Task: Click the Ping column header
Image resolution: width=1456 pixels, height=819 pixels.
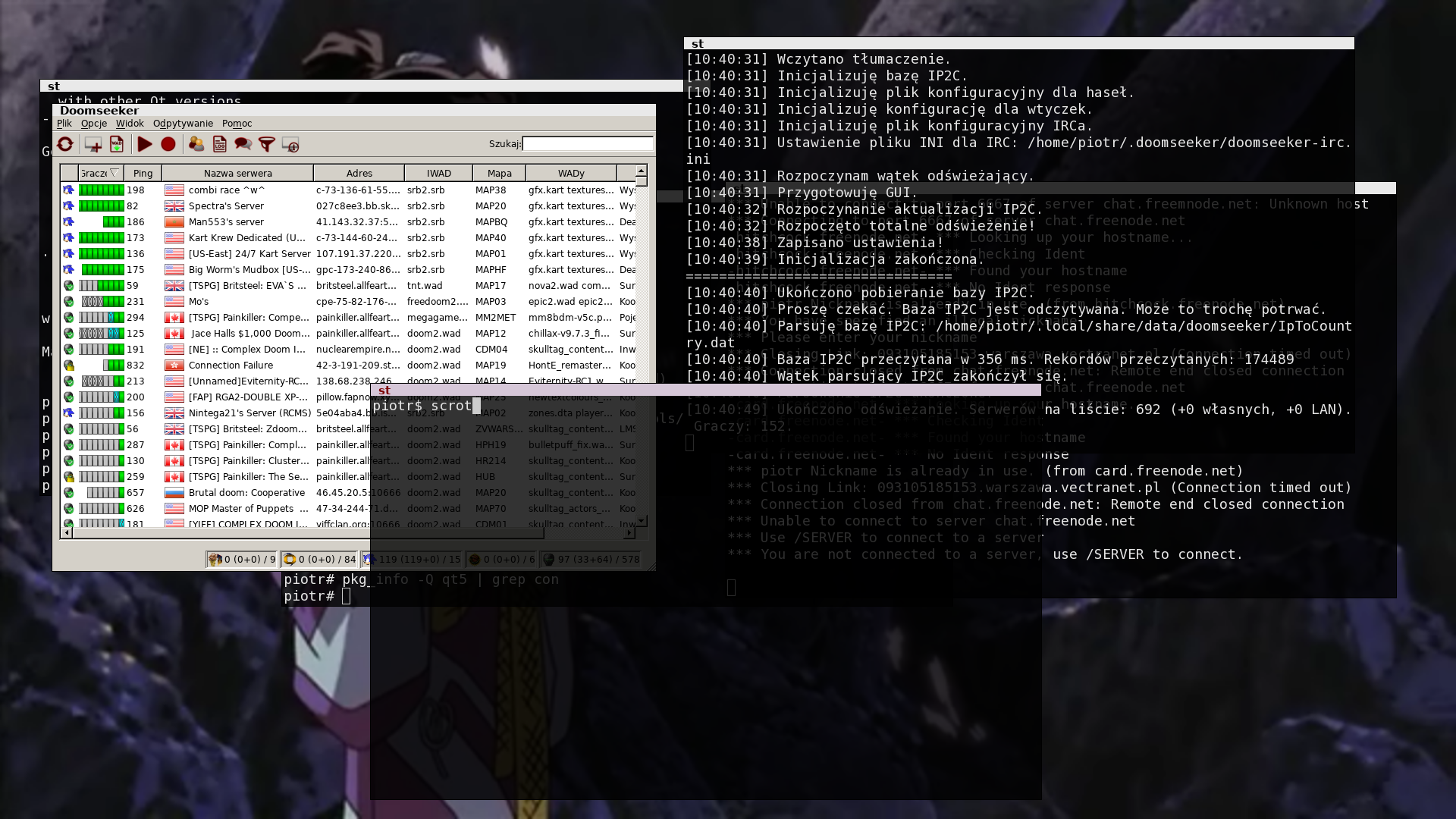Action: pyautogui.click(x=143, y=174)
